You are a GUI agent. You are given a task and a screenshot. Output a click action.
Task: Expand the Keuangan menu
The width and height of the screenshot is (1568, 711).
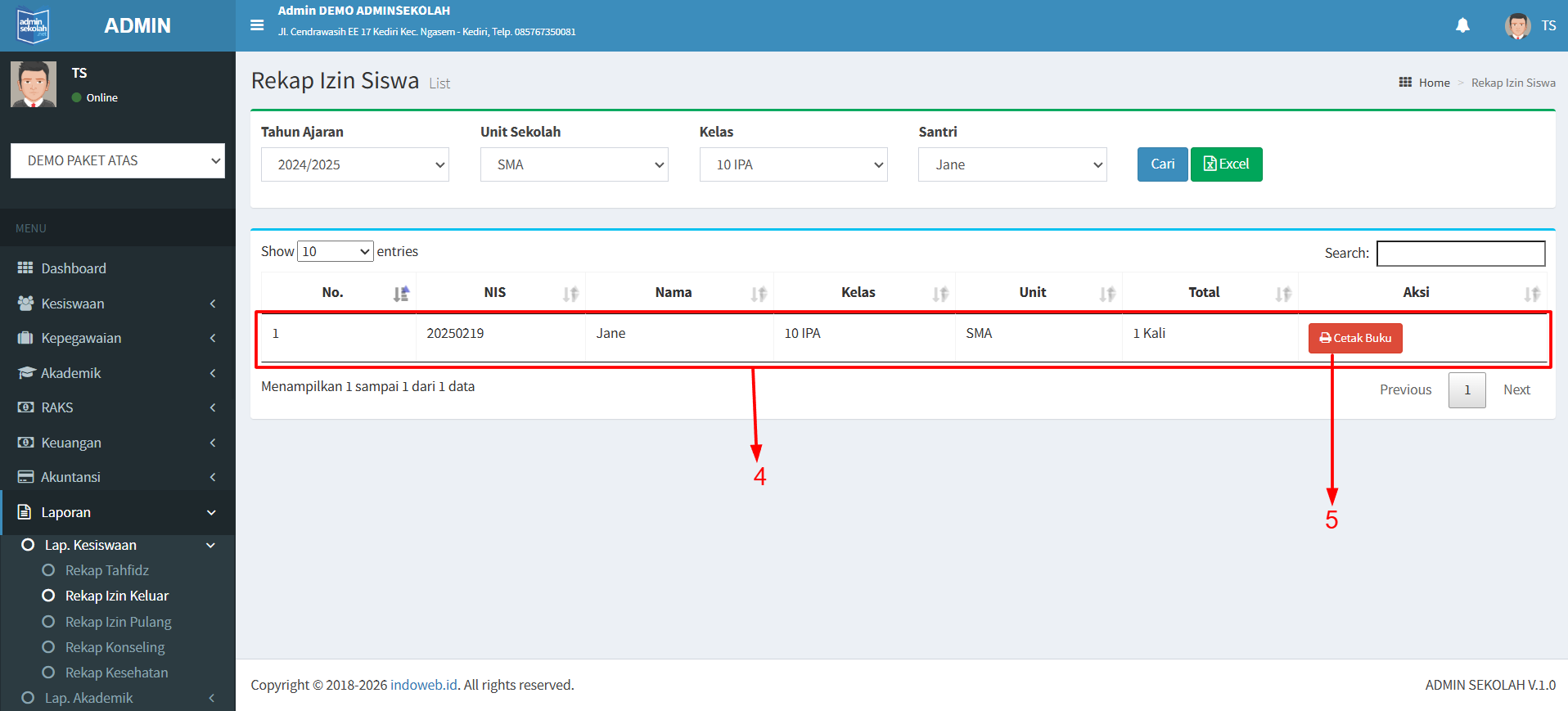(x=117, y=443)
